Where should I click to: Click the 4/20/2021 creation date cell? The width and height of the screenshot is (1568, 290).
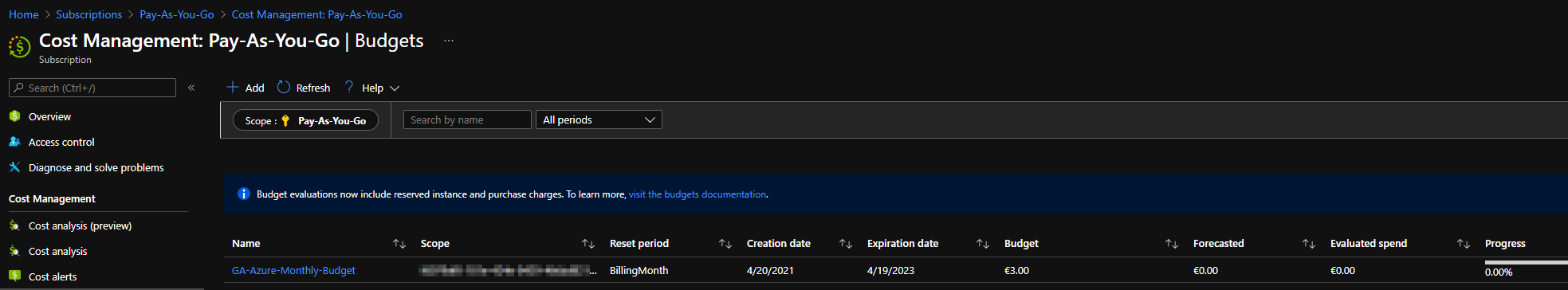point(770,270)
